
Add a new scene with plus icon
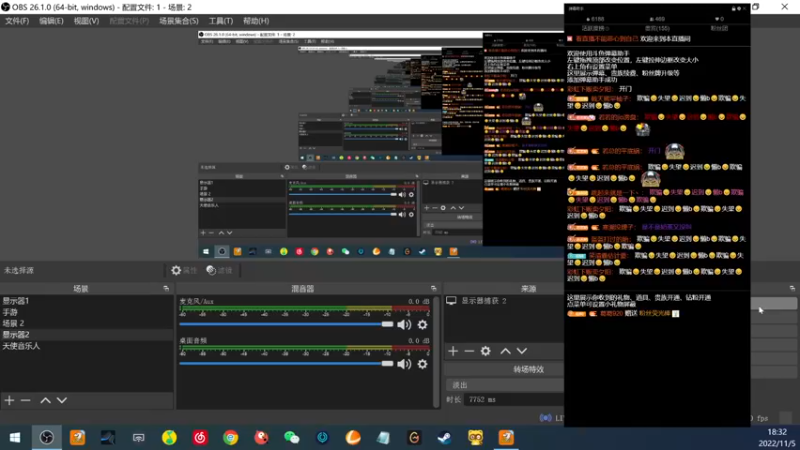9,401
